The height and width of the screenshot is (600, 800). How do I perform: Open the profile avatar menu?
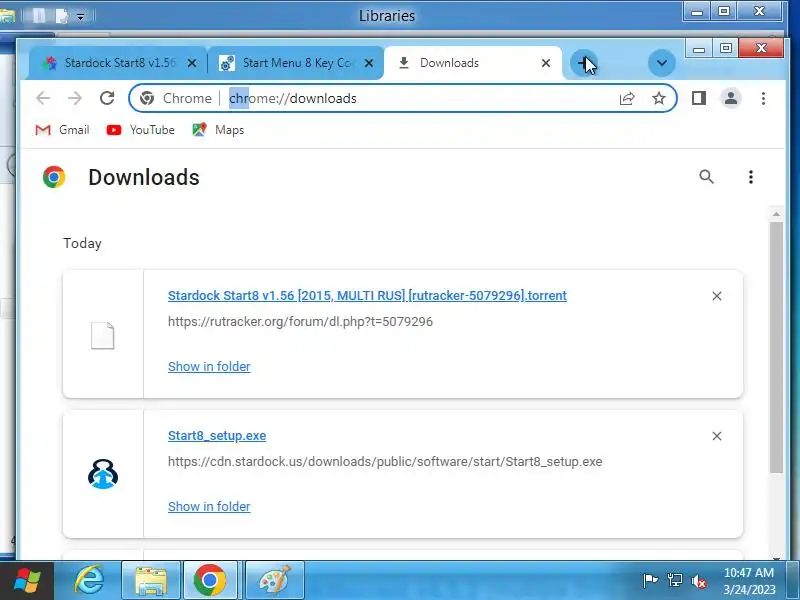click(731, 98)
